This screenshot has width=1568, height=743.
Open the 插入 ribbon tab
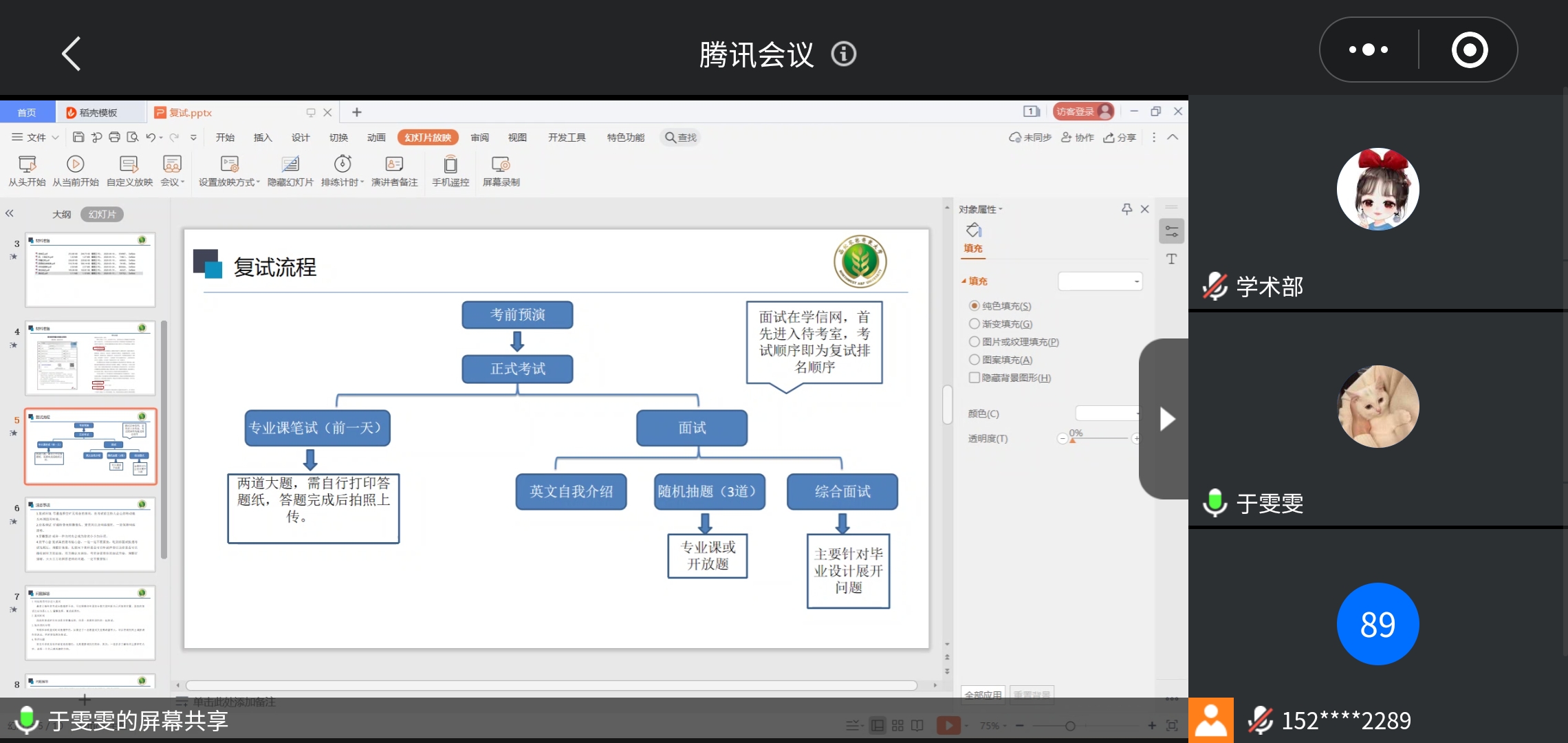click(x=263, y=138)
